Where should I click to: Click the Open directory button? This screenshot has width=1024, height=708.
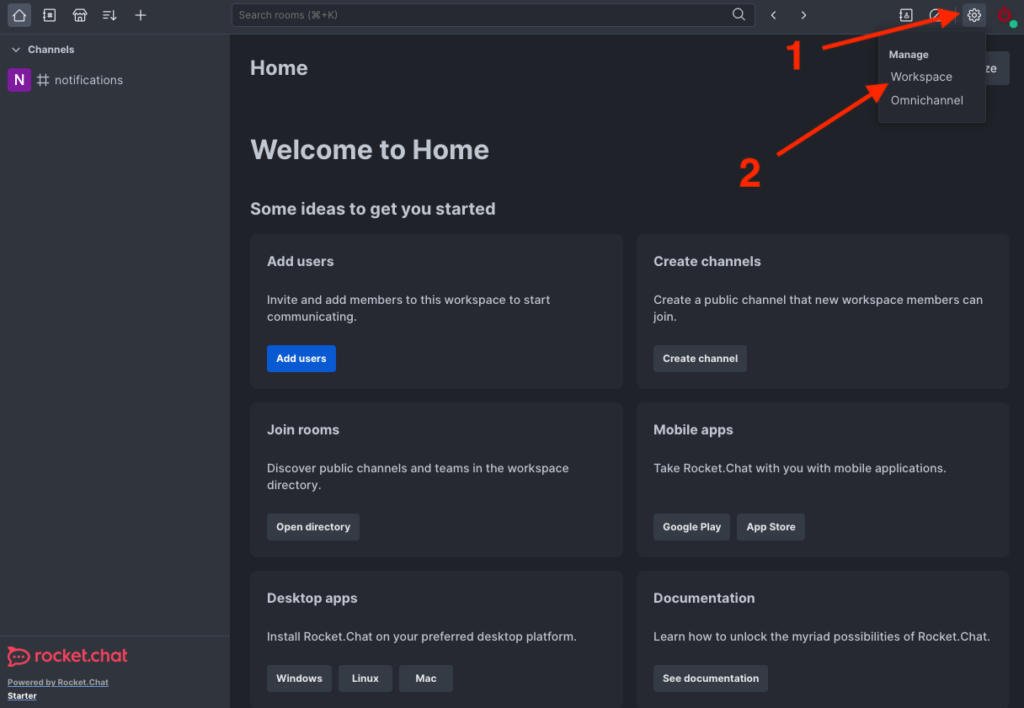tap(313, 527)
